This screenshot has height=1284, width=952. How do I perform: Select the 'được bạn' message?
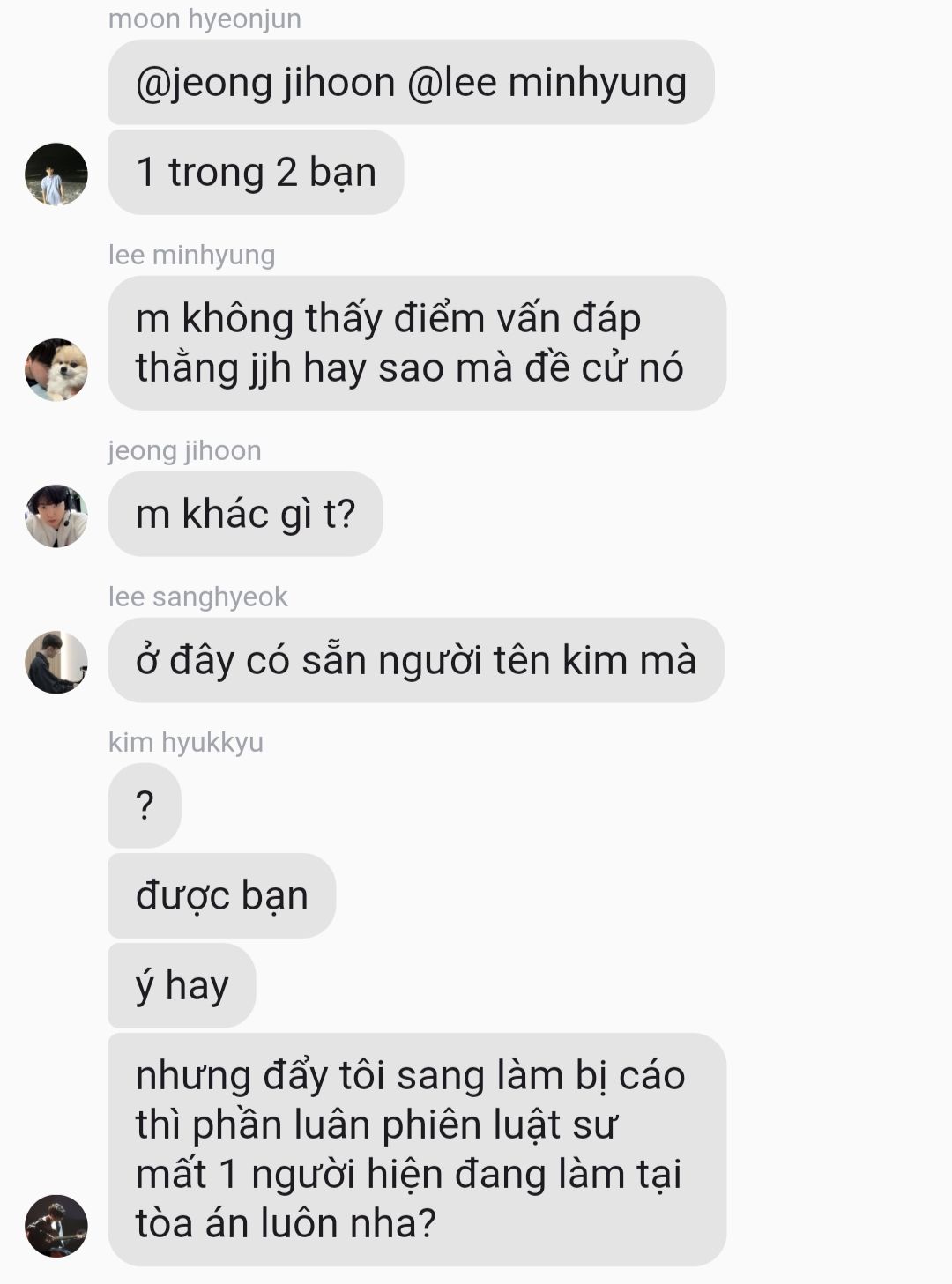coord(222,895)
